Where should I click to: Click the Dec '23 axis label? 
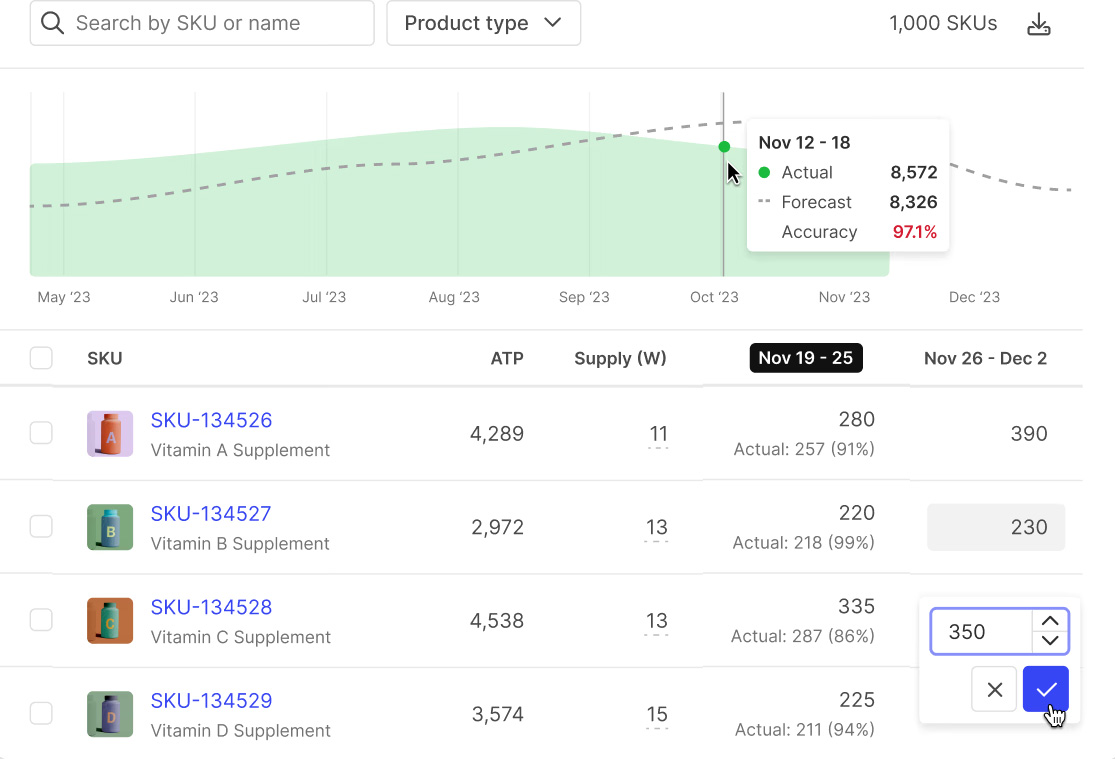[974, 297]
